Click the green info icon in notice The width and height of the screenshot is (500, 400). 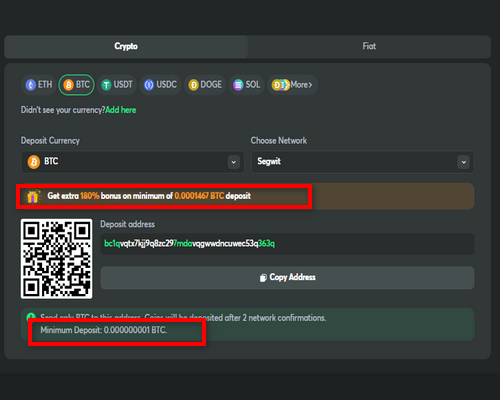[31, 317]
